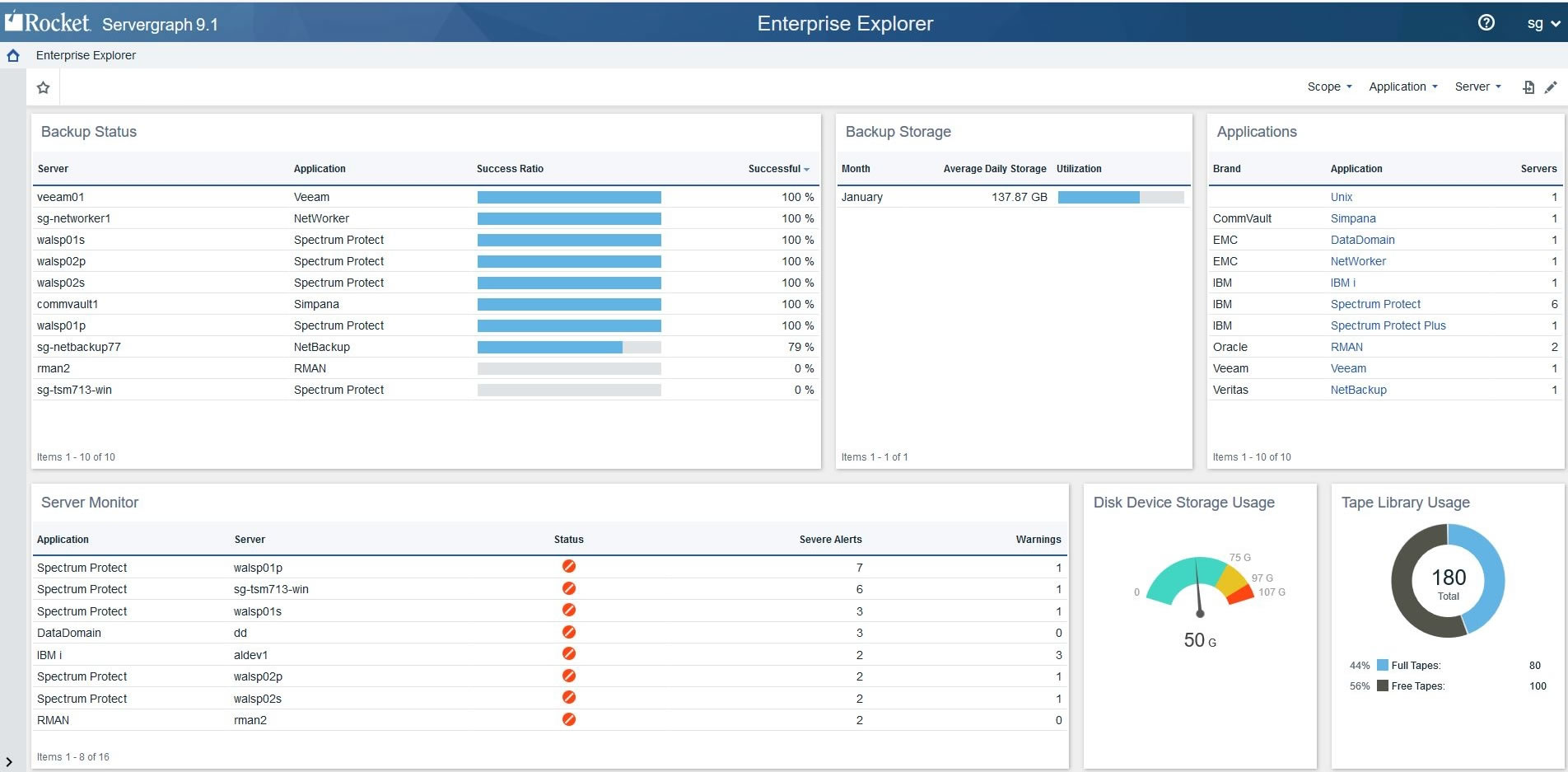Sort Server Monitor by Severe Alerts header

pos(830,540)
